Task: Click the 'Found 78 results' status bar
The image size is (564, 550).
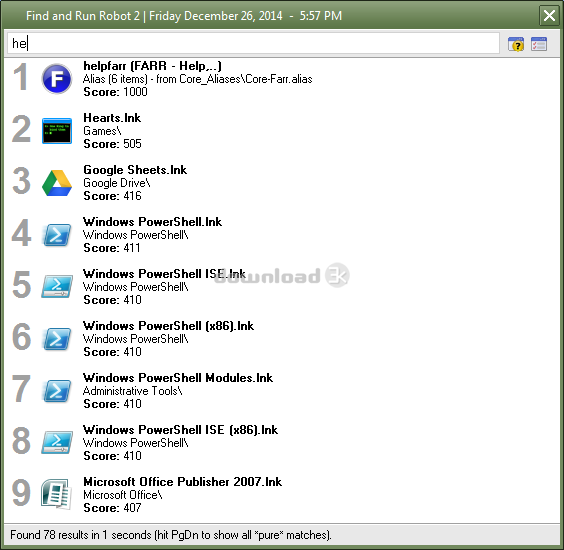Action: point(282,535)
